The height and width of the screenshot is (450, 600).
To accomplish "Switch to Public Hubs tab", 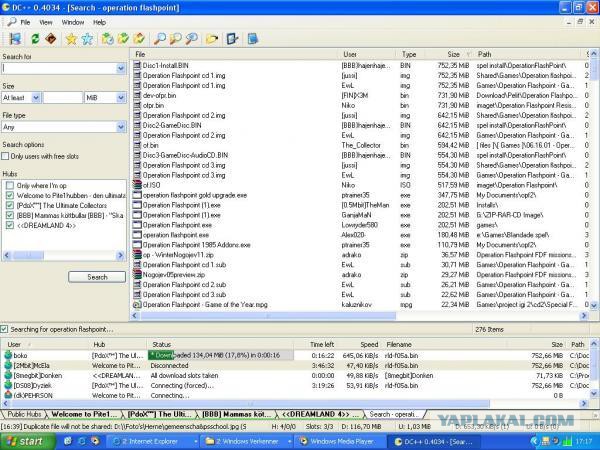I will coord(24,414).
